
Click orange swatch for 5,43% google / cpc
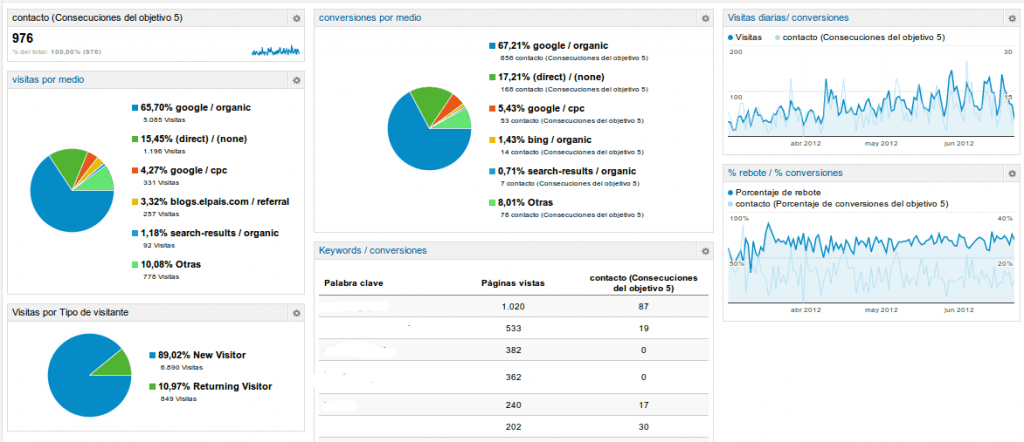pos(492,108)
